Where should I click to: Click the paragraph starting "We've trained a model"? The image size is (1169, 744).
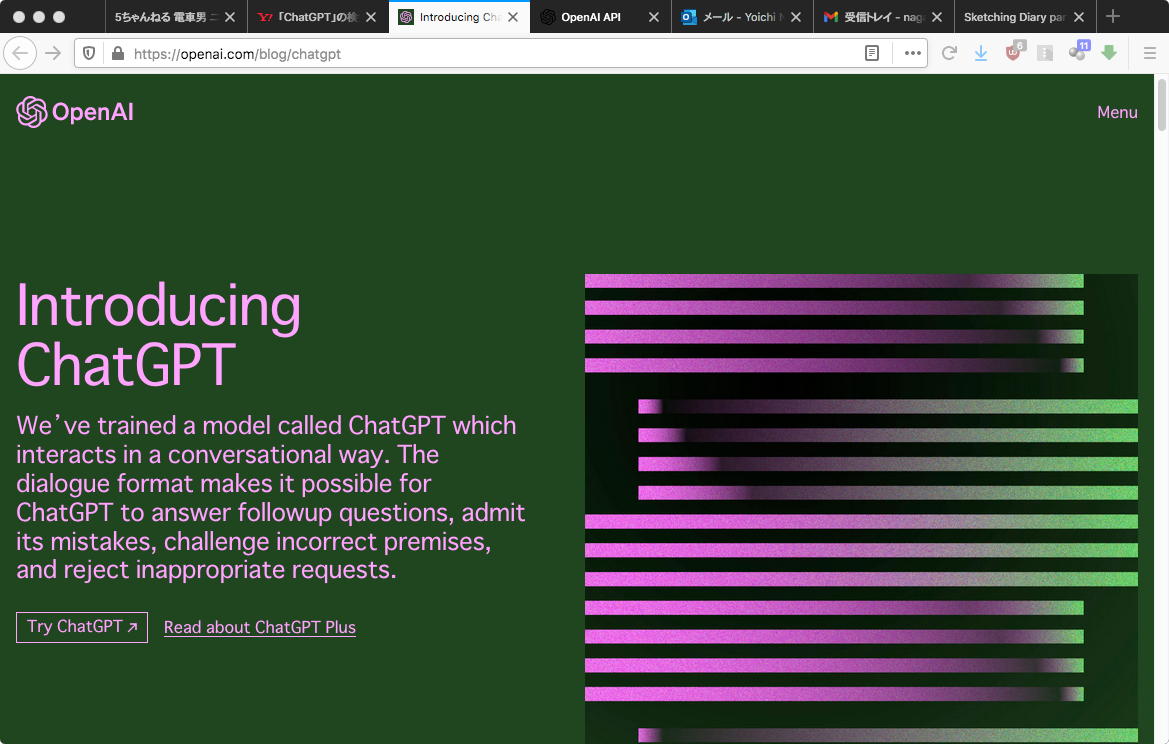(271, 497)
